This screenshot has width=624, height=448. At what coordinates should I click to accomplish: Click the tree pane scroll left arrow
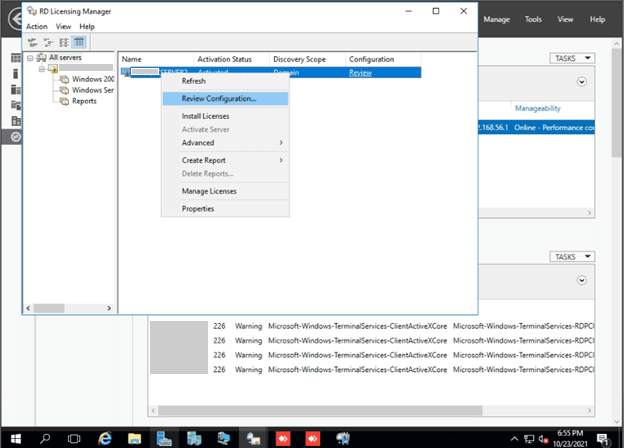(28, 308)
